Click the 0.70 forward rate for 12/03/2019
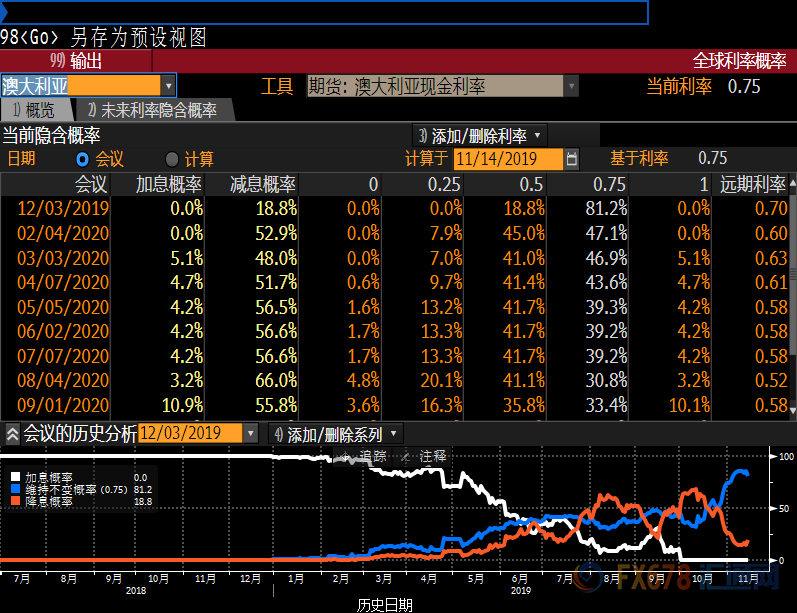Viewport: 797px width, 613px height. (x=772, y=208)
